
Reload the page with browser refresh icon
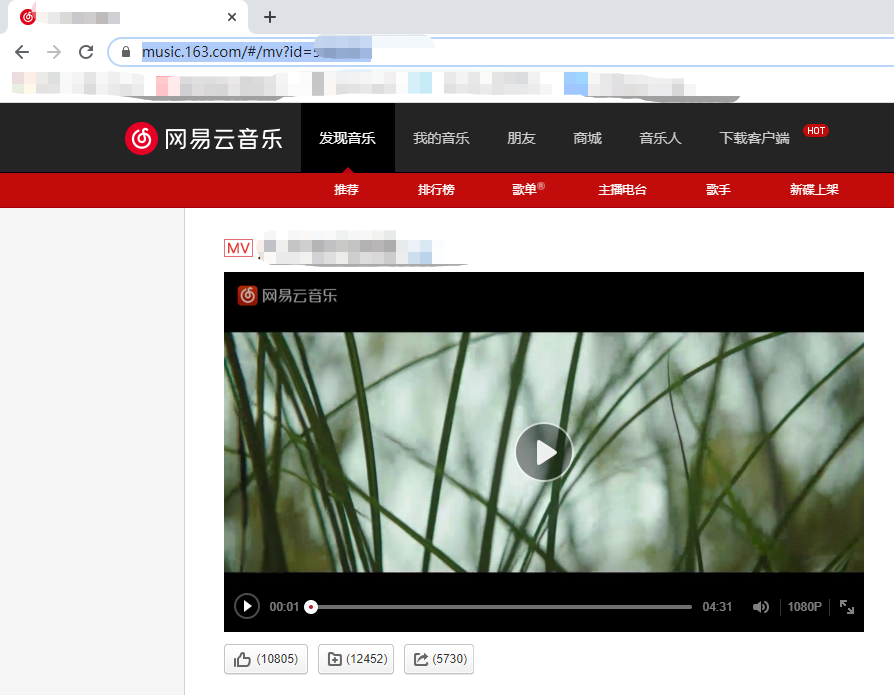86,52
